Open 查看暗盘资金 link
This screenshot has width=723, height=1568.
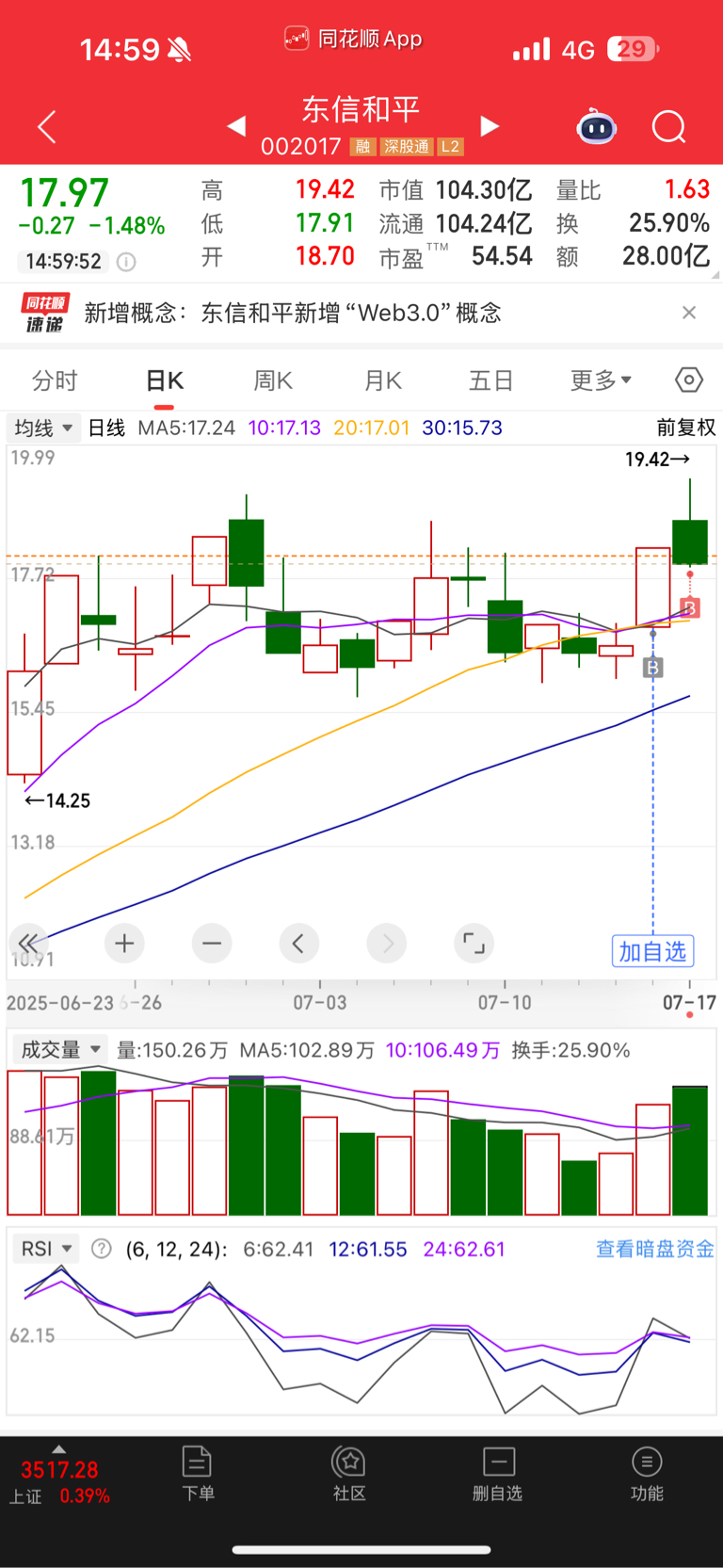[x=655, y=1249]
